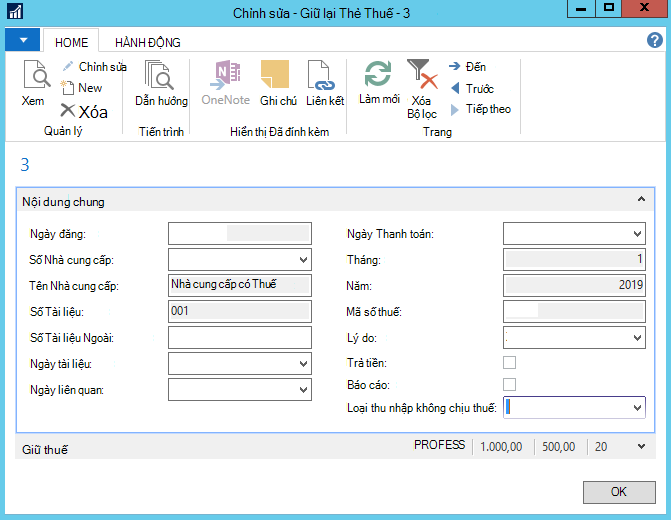Image resolution: width=671 pixels, height=520 pixels.
Task: Minimize the window
Action: click(x=581, y=9)
